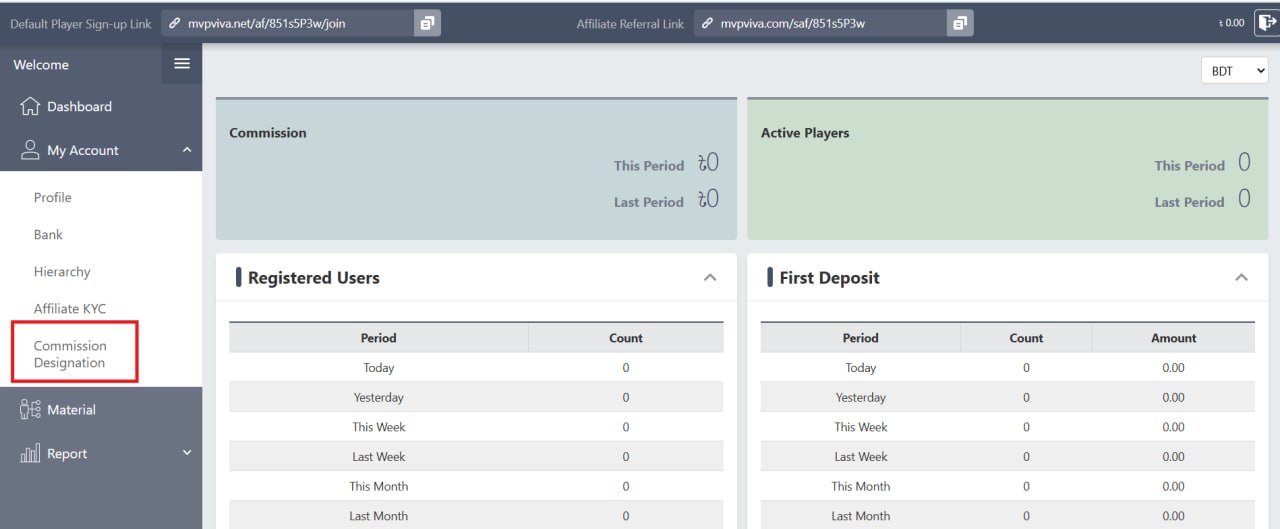This screenshot has width=1280, height=529.
Task: Go to the Hierarchy page
Action: (62, 271)
